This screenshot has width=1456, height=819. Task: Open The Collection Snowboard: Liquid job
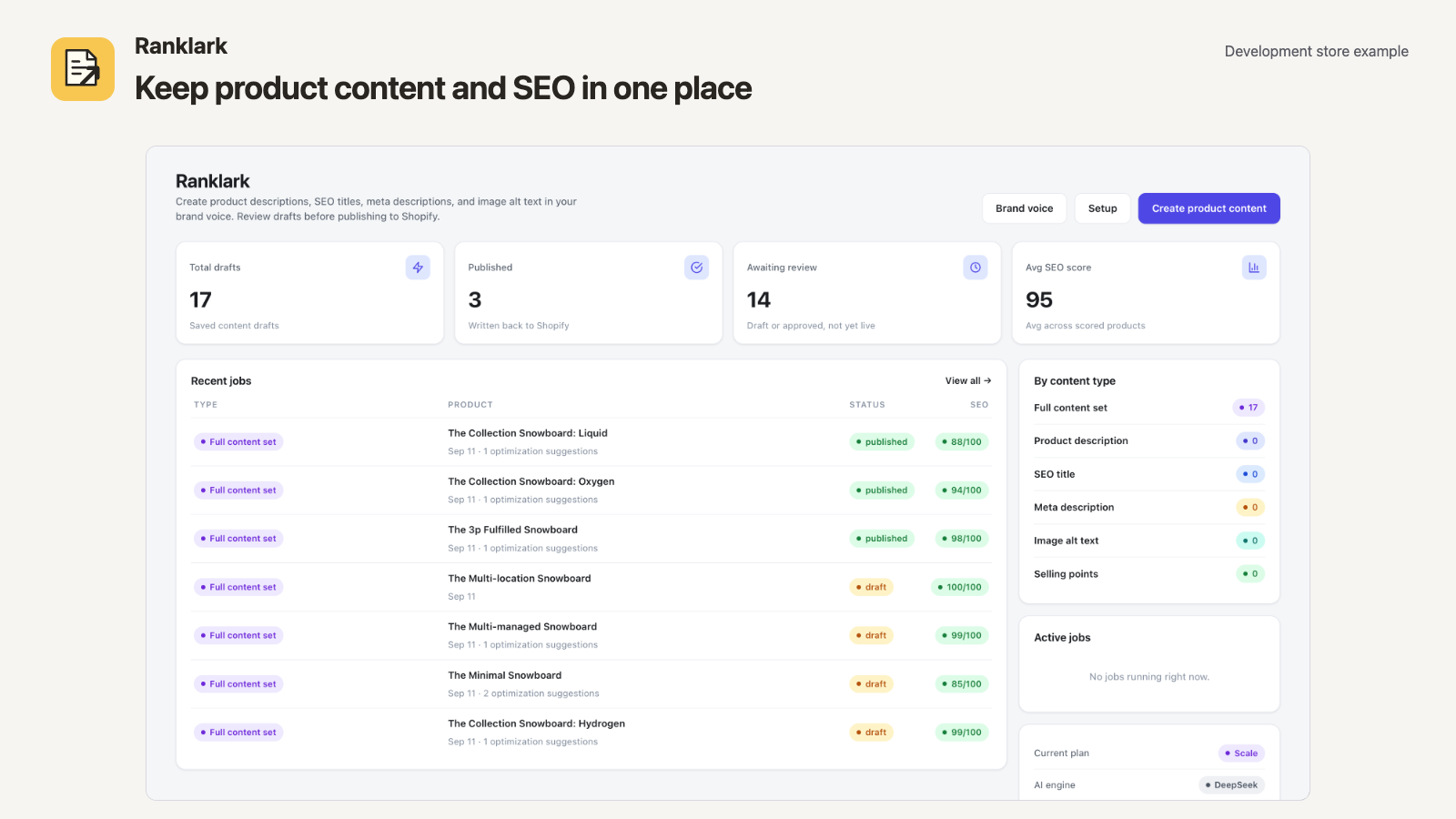coord(528,433)
